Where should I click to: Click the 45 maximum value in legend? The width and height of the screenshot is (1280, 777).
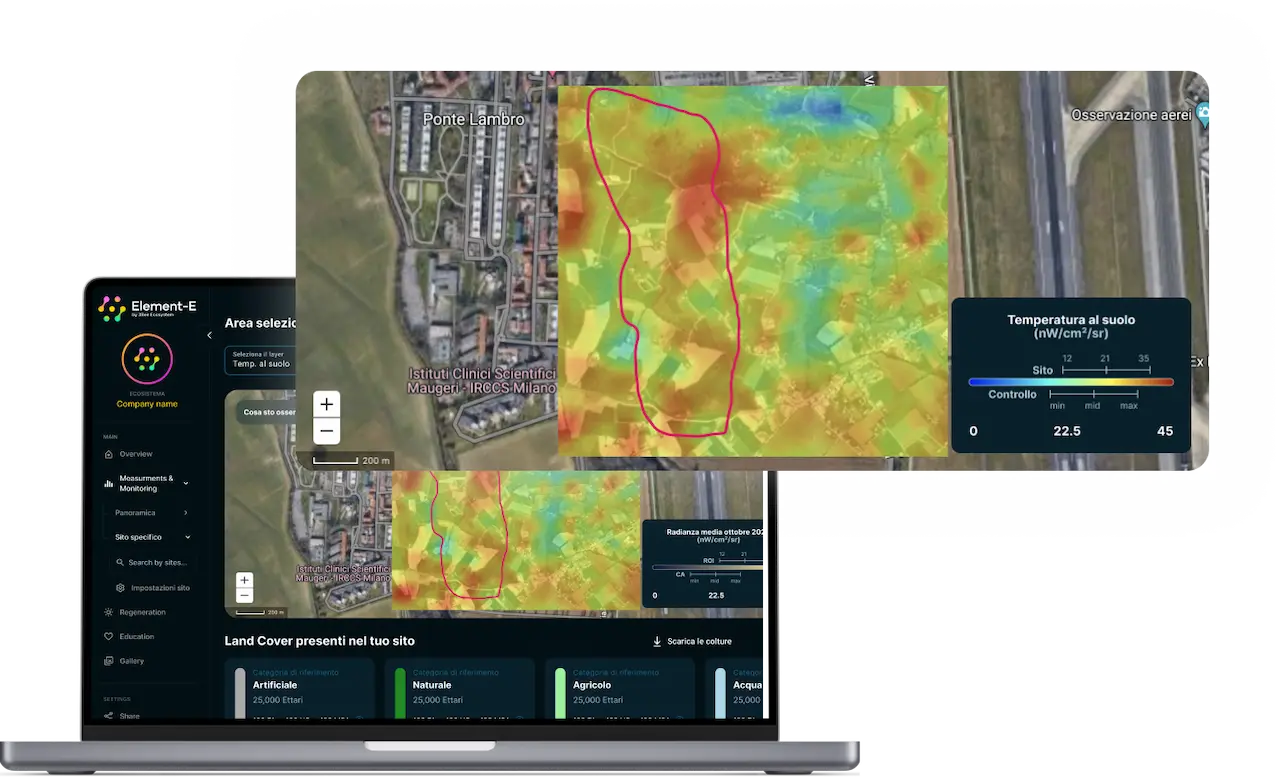tap(1165, 431)
